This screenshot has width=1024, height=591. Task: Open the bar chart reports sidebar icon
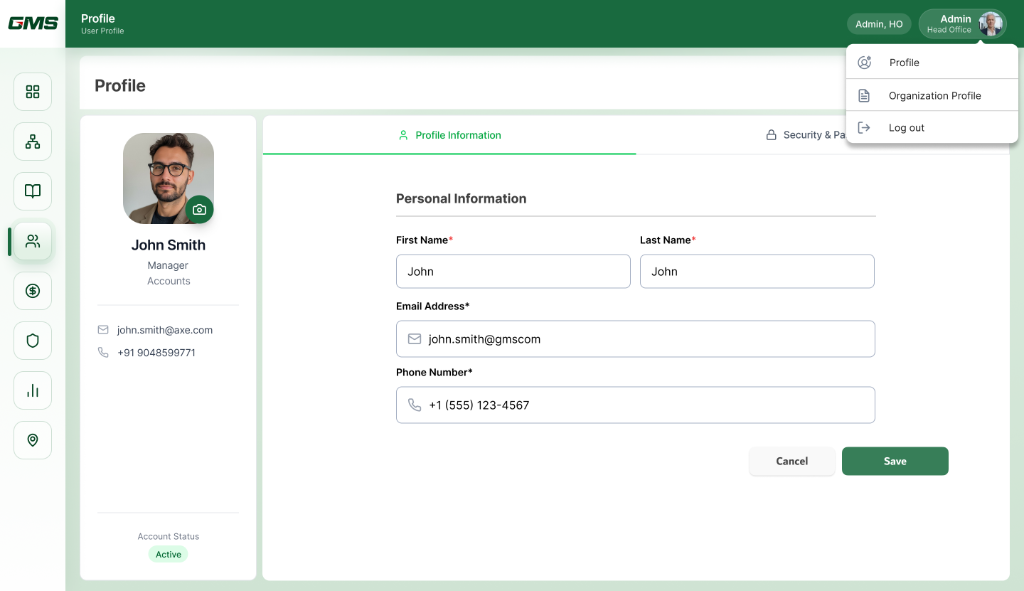(33, 391)
